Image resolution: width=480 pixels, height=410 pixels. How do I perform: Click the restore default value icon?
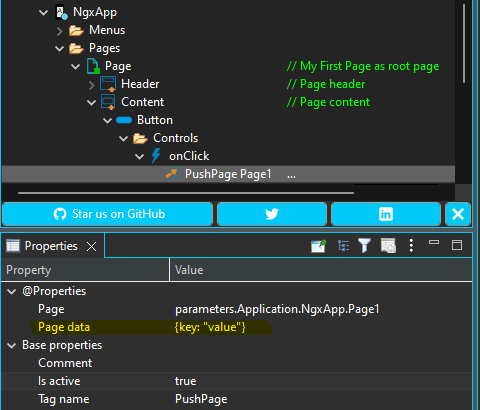pos(388,246)
